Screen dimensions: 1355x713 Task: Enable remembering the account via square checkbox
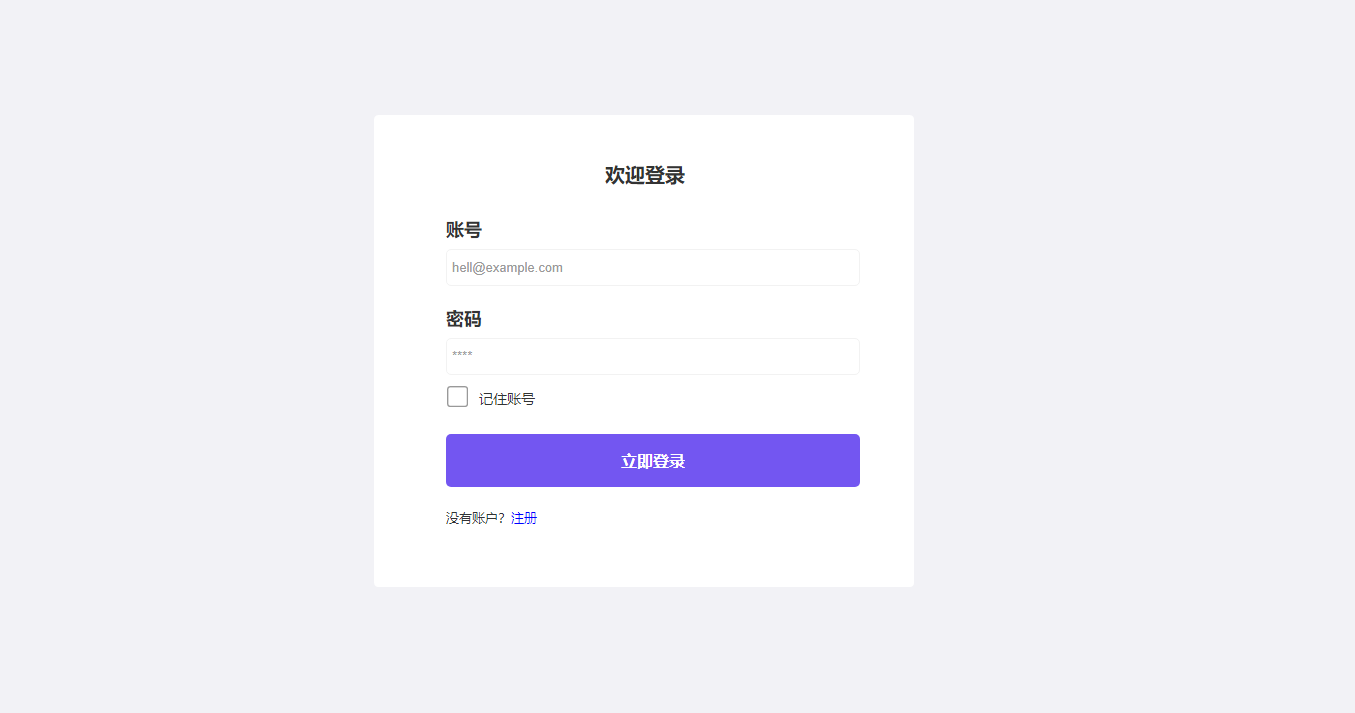pos(457,397)
